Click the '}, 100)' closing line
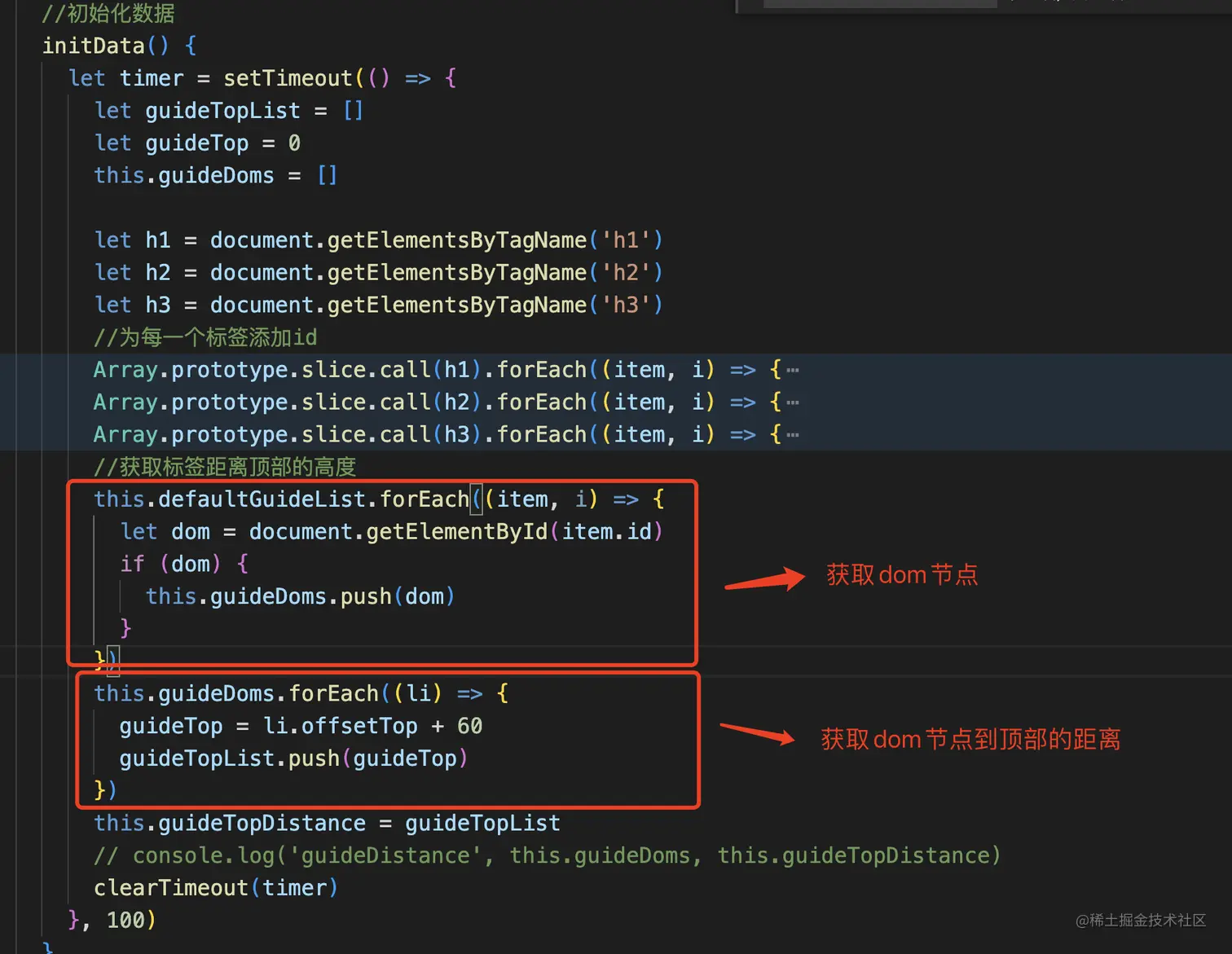The width and height of the screenshot is (1232, 954). click(112, 921)
